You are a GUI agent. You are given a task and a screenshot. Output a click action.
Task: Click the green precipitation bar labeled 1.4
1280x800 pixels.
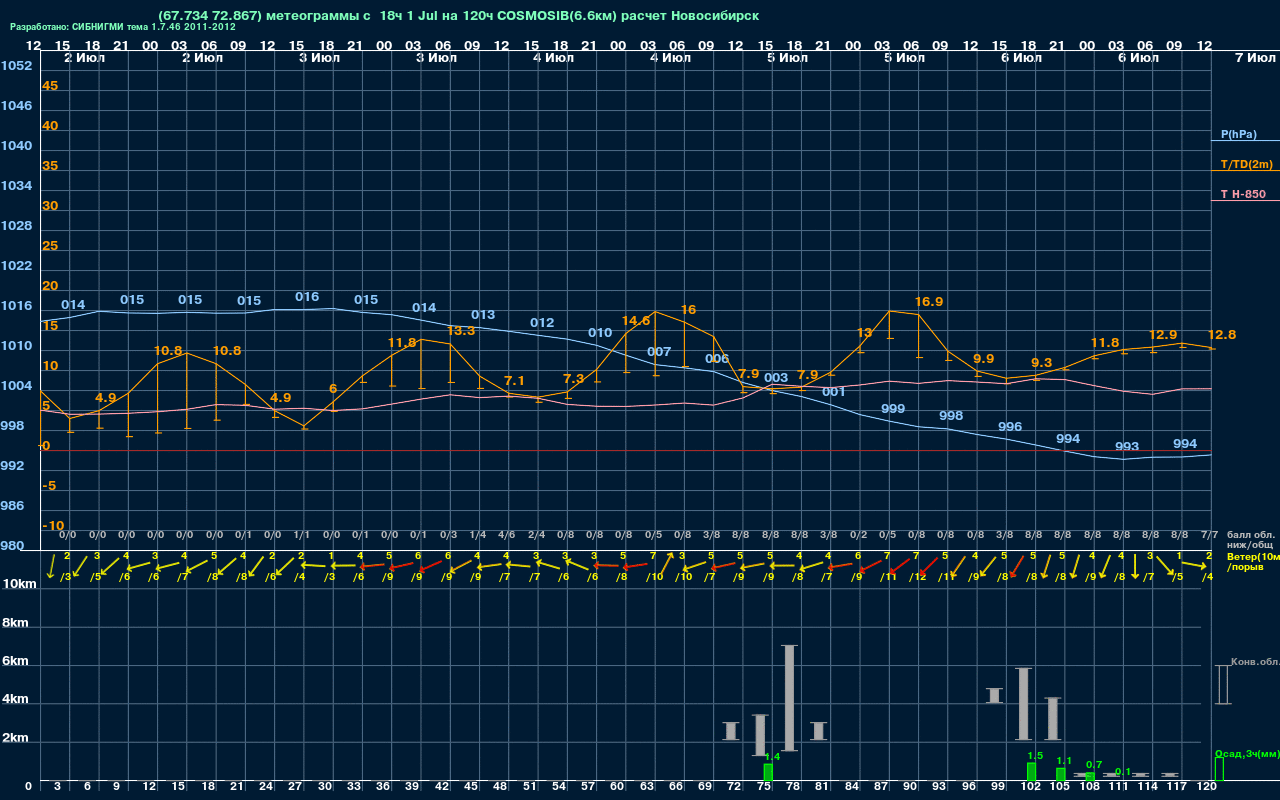tap(768, 773)
